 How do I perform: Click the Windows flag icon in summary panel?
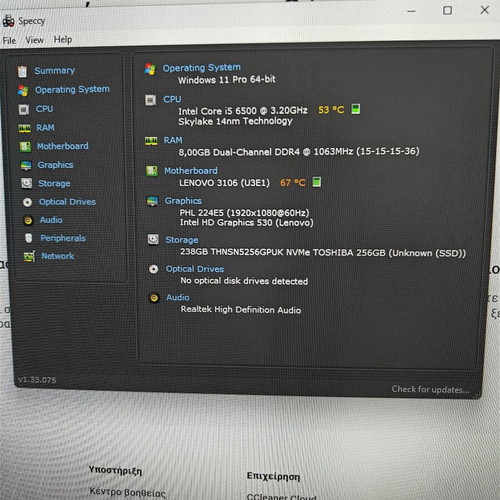click(x=150, y=69)
